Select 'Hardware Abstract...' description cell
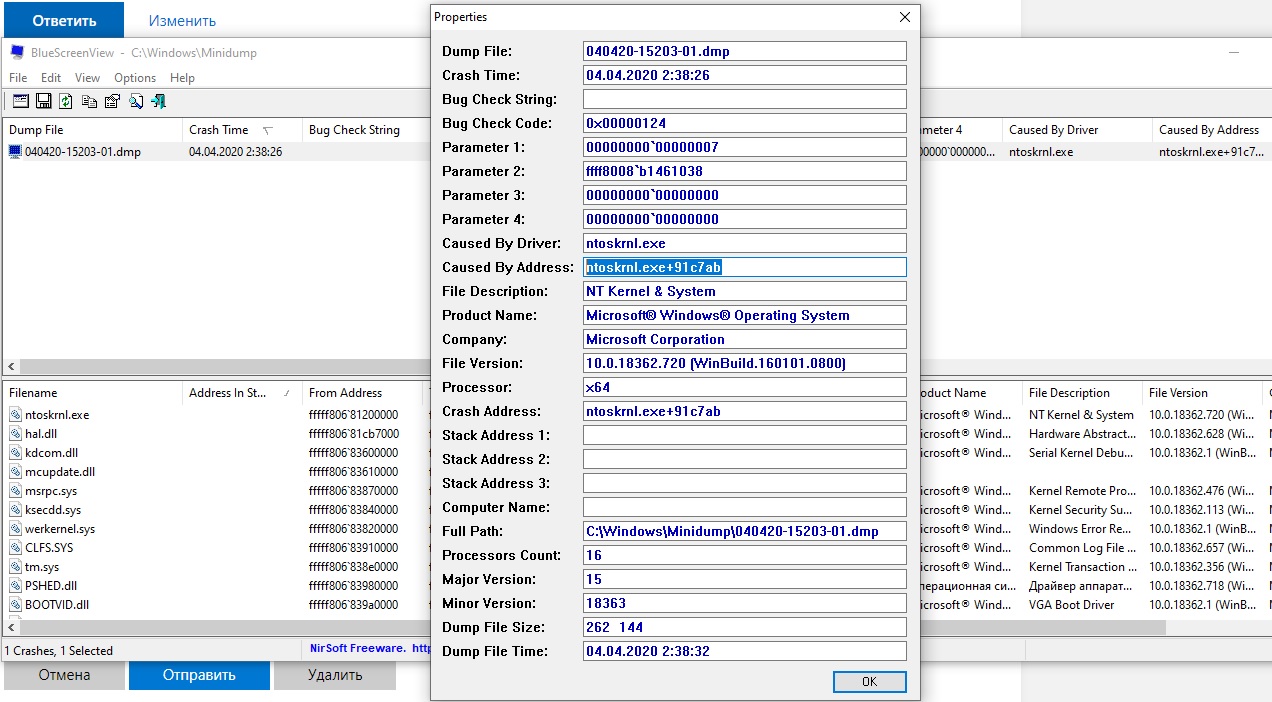The height and width of the screenshot is (702, 1272). (x=1082, y=434)
